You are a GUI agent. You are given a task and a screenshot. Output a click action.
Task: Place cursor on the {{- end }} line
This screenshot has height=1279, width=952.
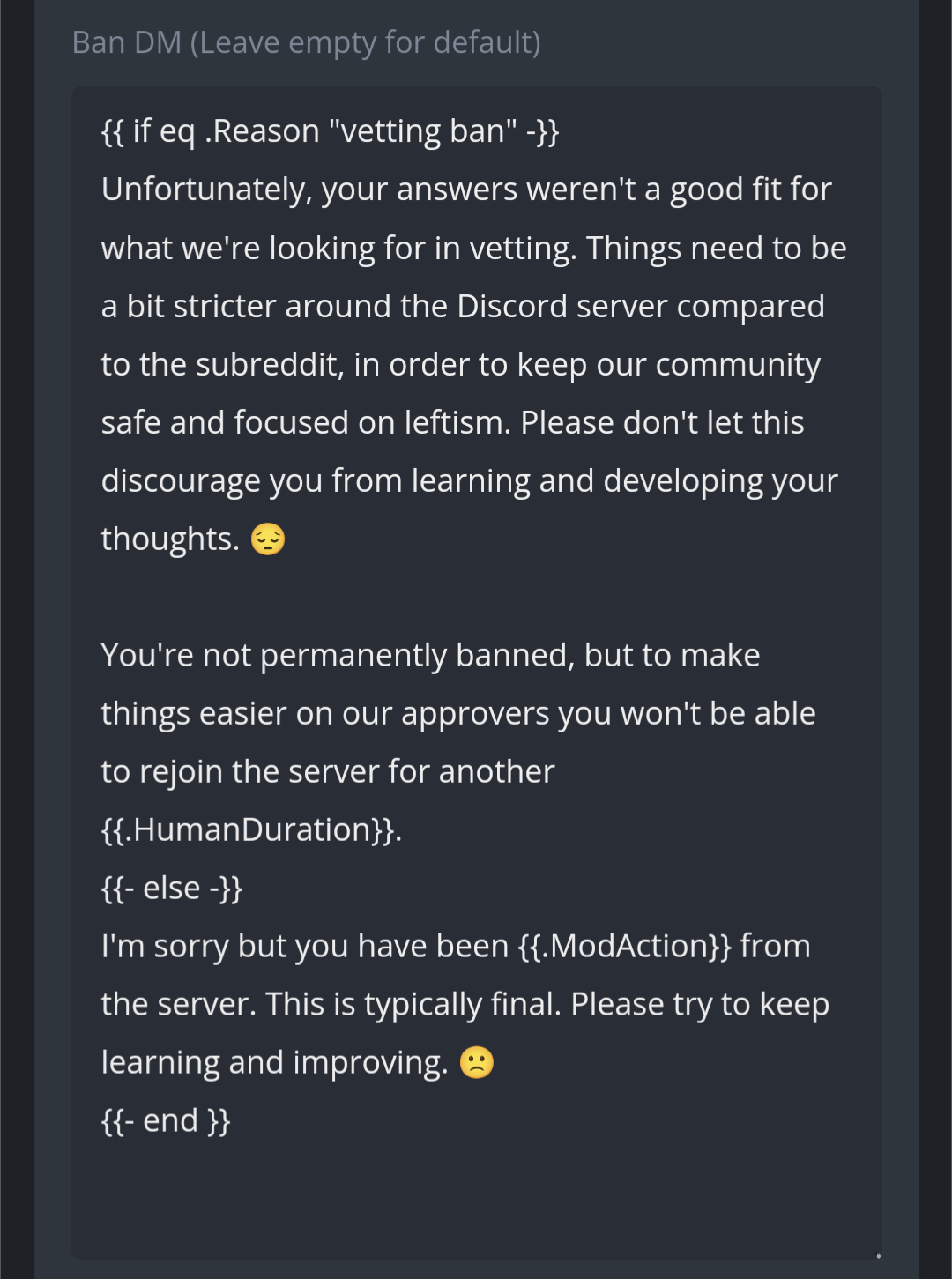[166, 1119]
